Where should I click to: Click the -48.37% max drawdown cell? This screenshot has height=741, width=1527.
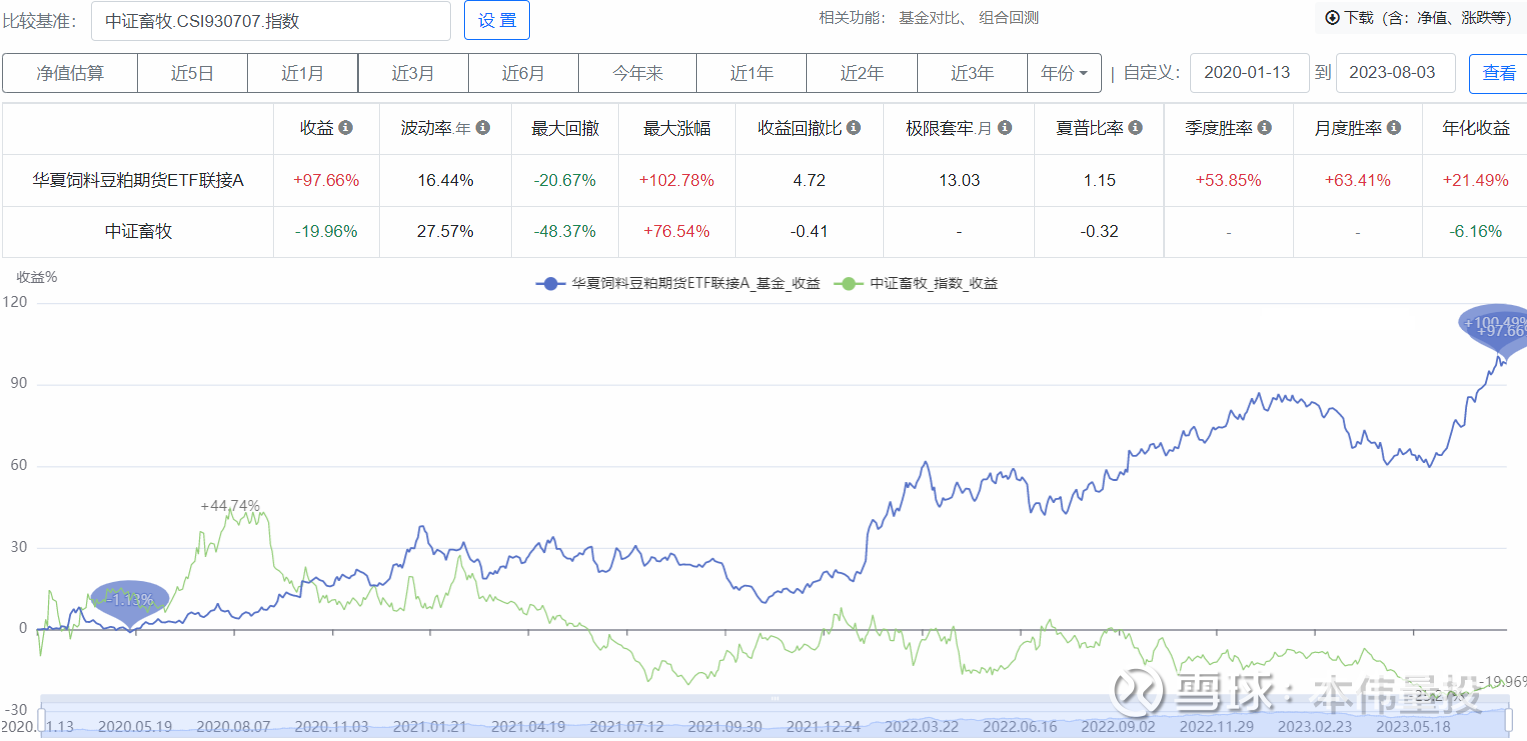tap(565, 231)
